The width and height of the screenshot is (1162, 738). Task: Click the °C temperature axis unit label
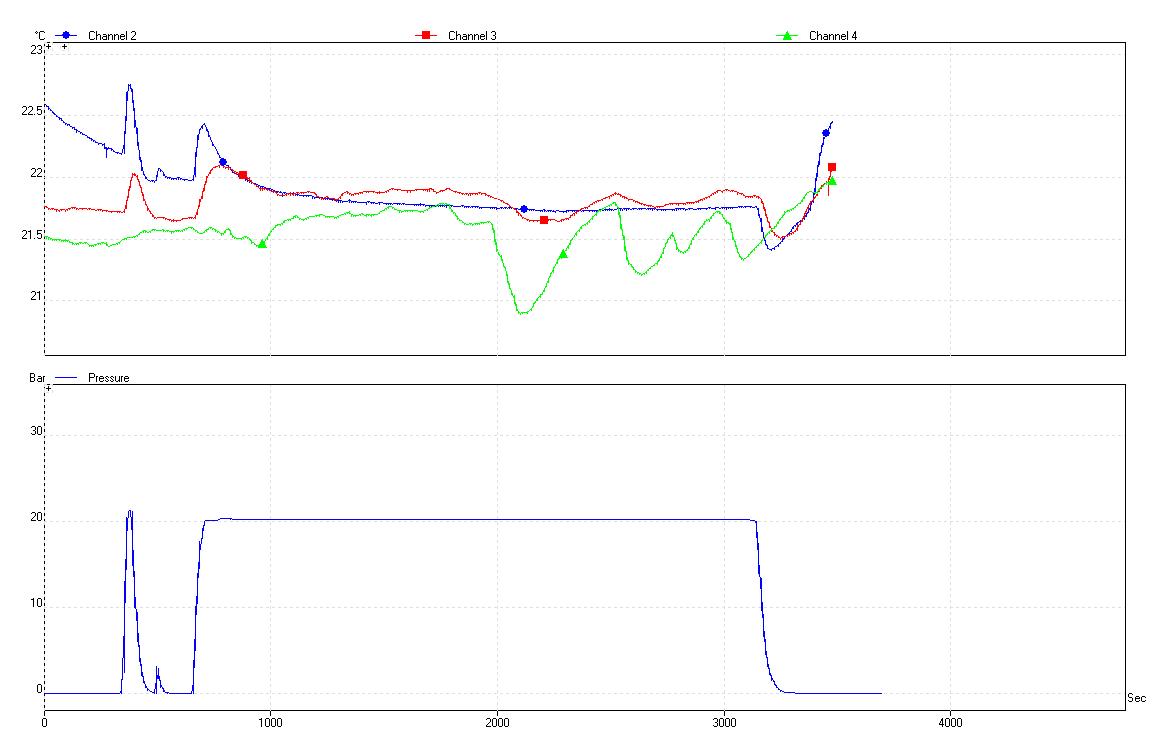coord(40,35)
